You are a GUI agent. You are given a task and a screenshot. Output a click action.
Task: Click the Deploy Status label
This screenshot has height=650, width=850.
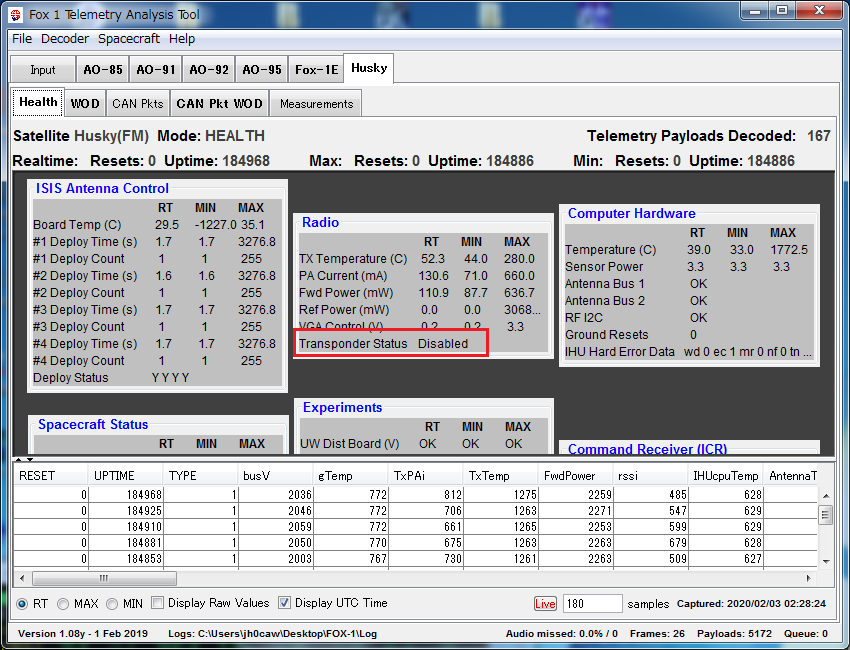pyautogui.click(x=70, y=378)
